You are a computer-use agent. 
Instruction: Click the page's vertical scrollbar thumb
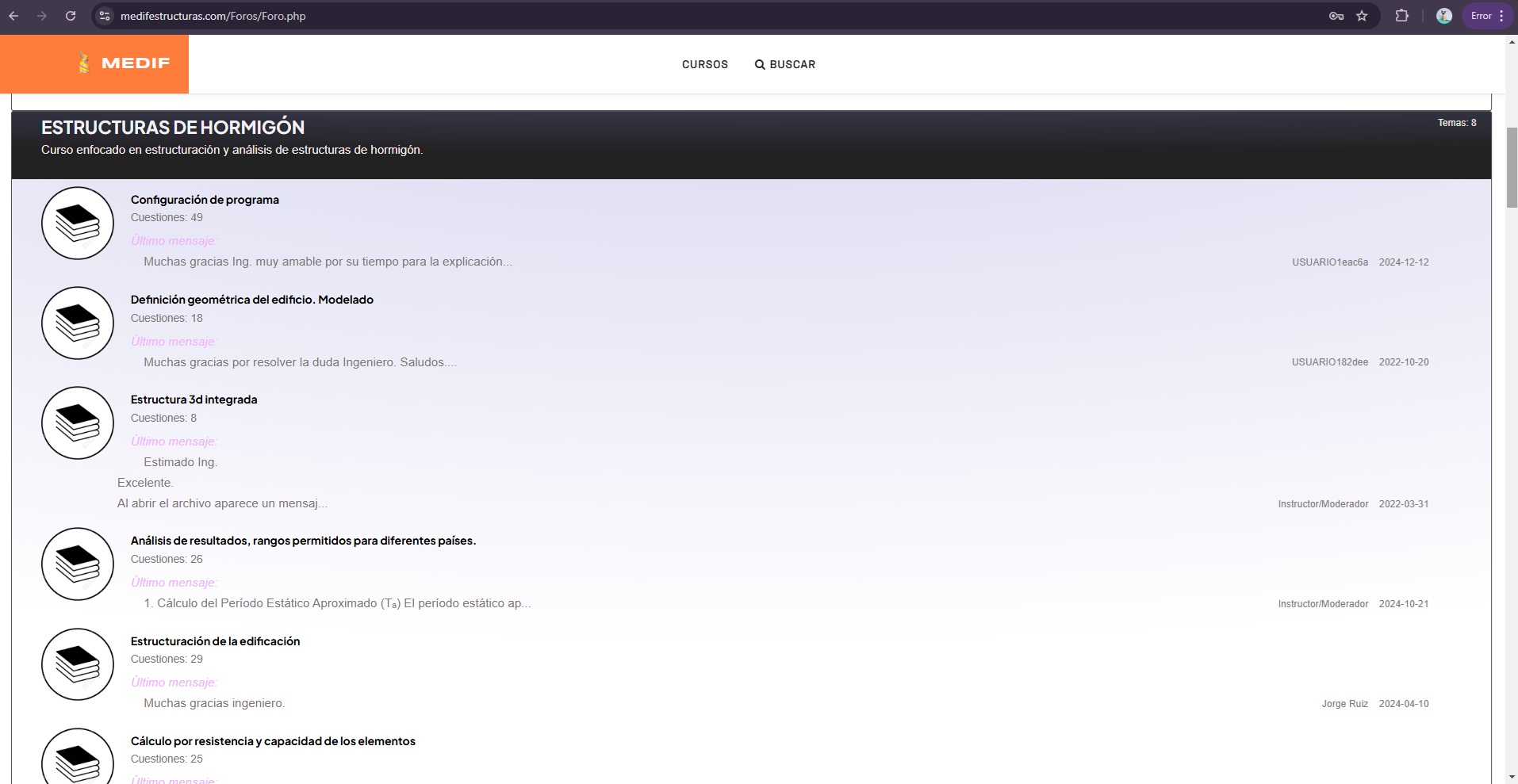pyautogui.click(x=1512, y=166)
